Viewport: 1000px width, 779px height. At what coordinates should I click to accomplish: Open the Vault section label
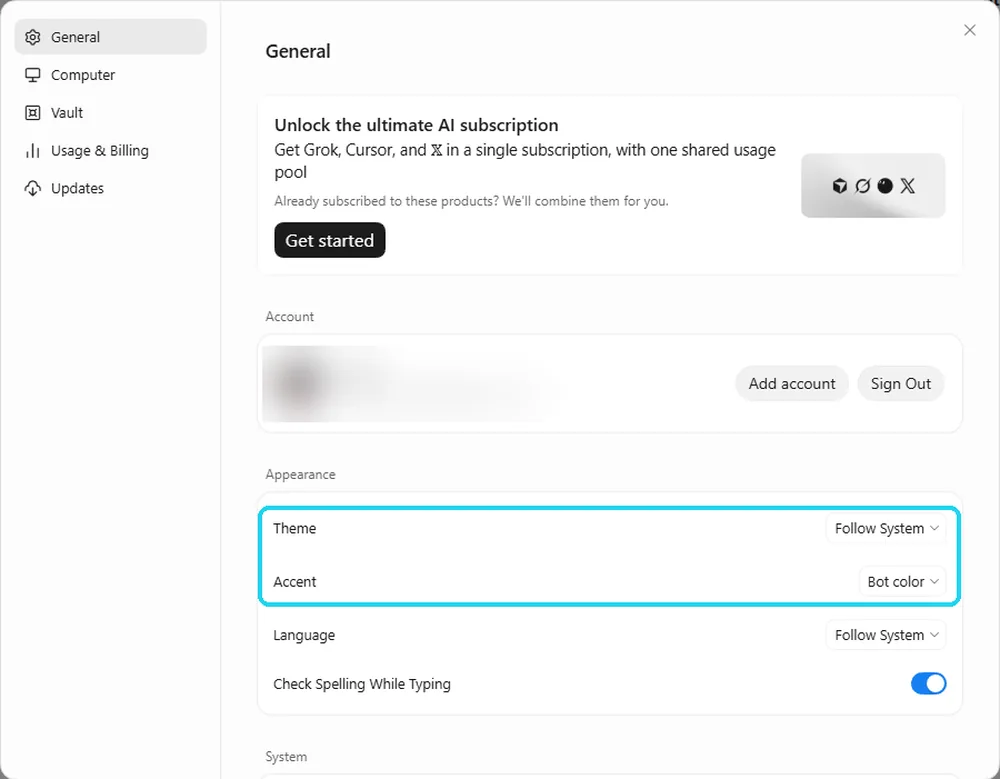tap(67, 113)
